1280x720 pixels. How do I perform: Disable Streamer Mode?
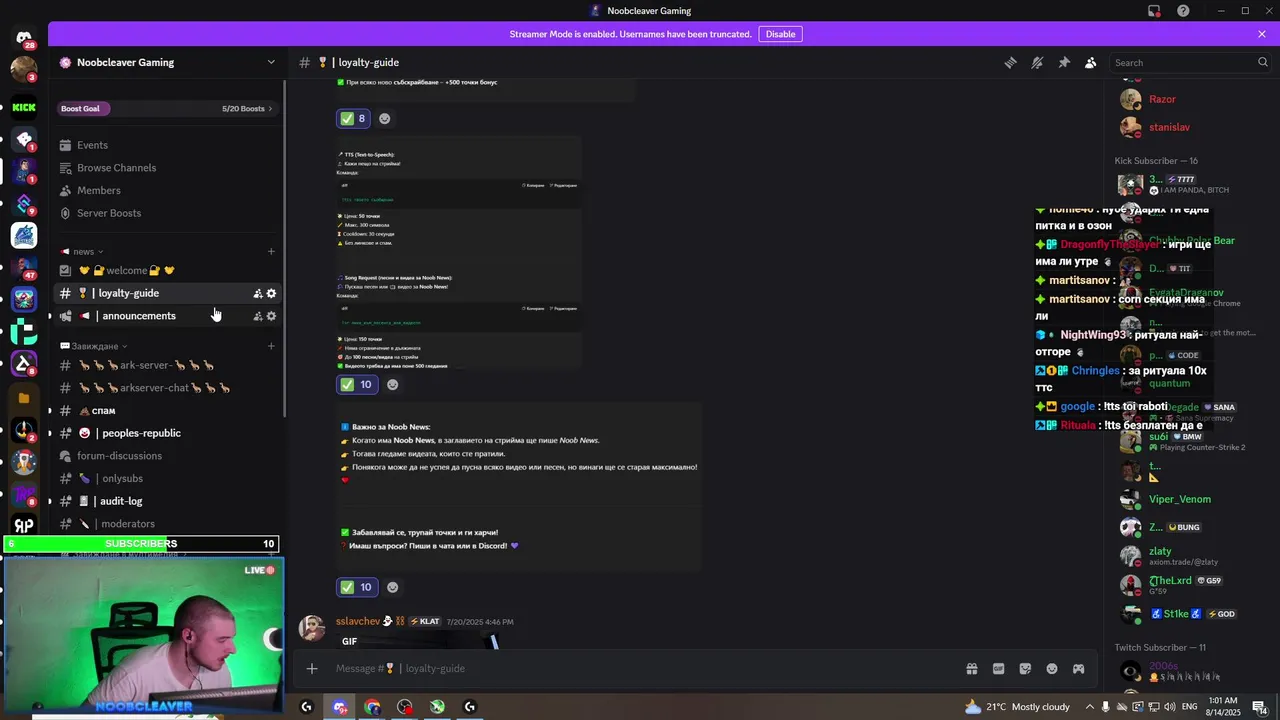pos(780,34)
